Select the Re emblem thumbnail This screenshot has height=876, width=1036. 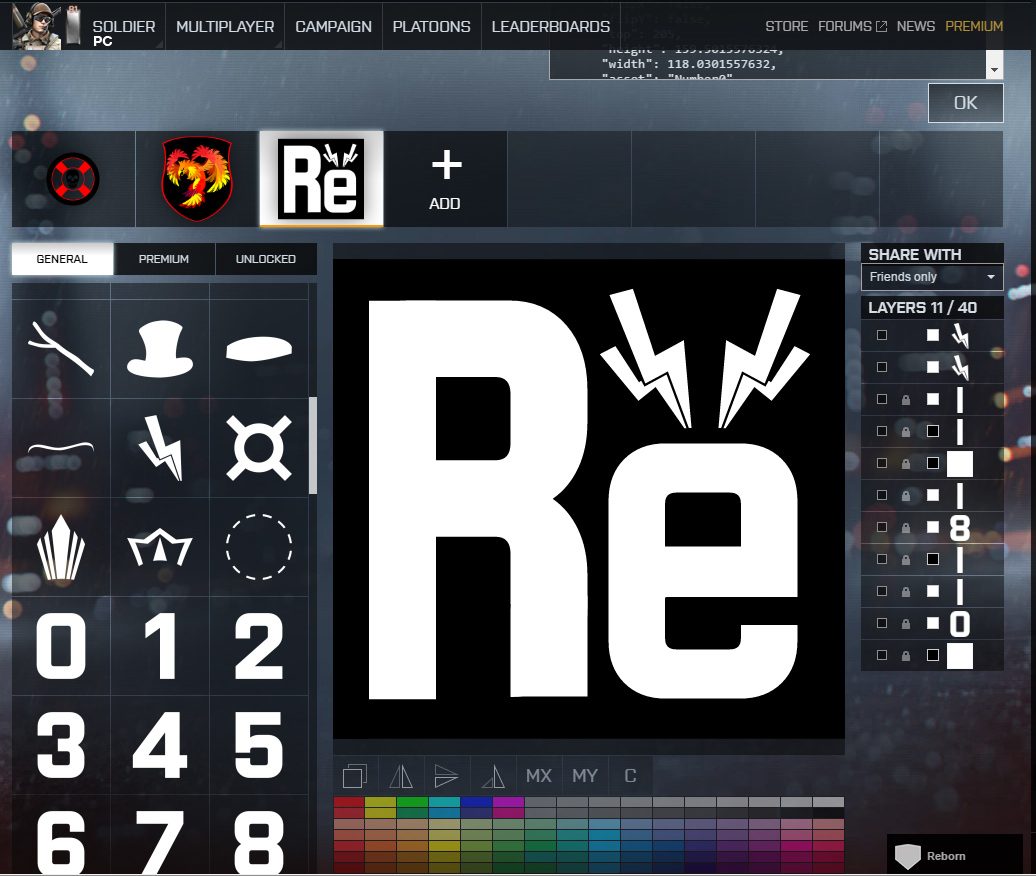[321, 179]
